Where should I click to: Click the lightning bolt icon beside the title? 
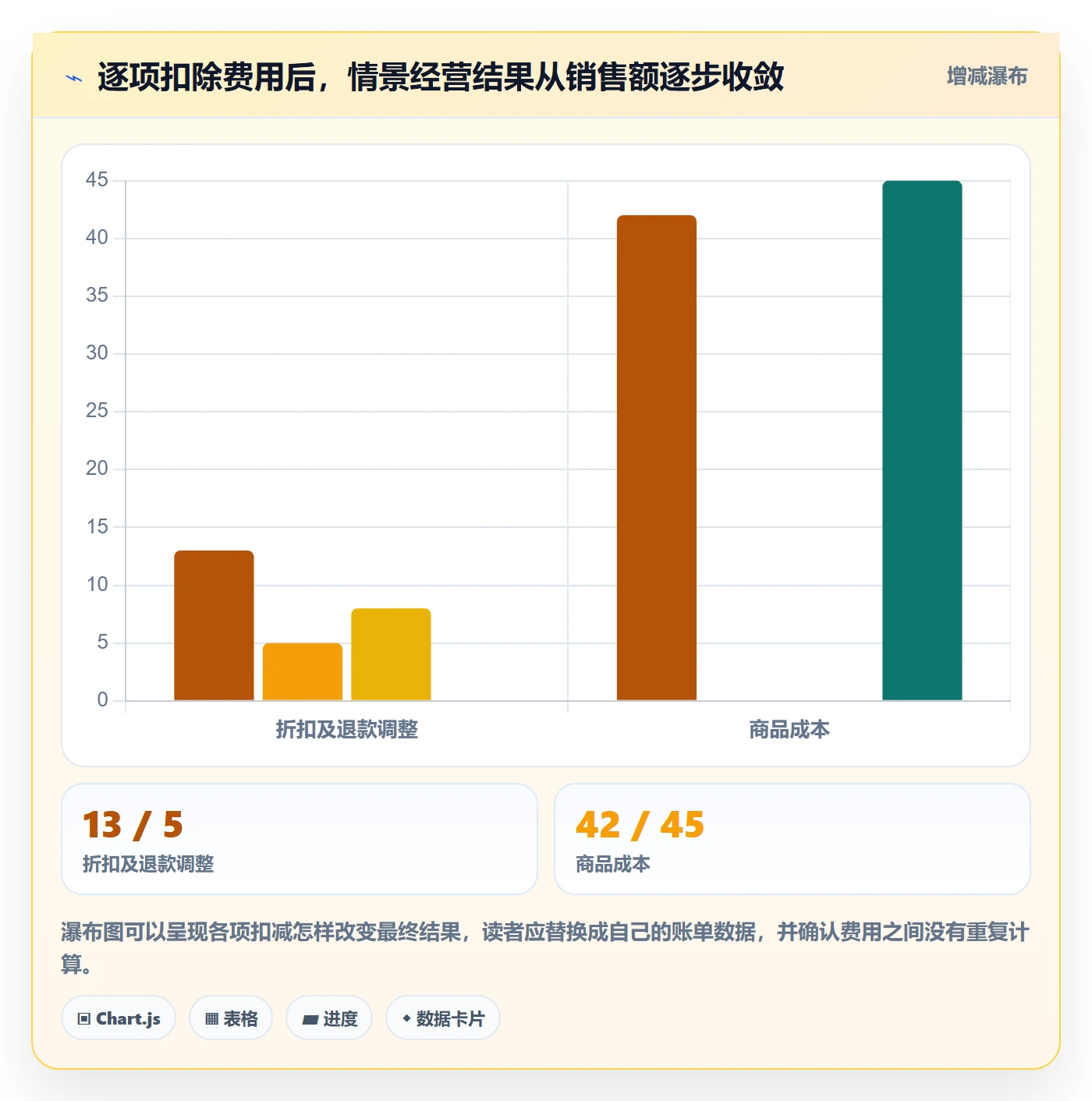click(x=74, y=78)
